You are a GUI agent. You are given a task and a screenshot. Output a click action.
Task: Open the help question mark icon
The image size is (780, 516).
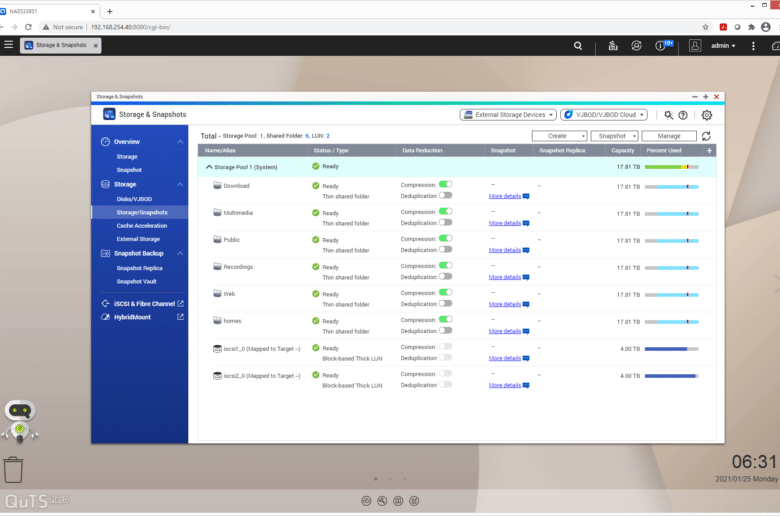coord(683,115)
